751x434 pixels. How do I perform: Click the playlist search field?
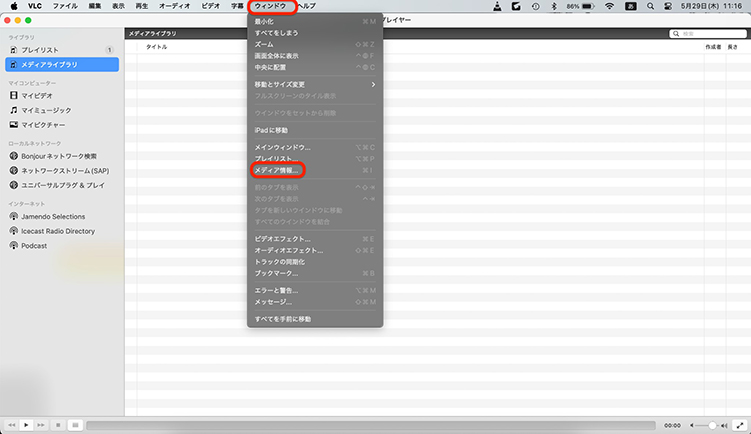point(708,34)
